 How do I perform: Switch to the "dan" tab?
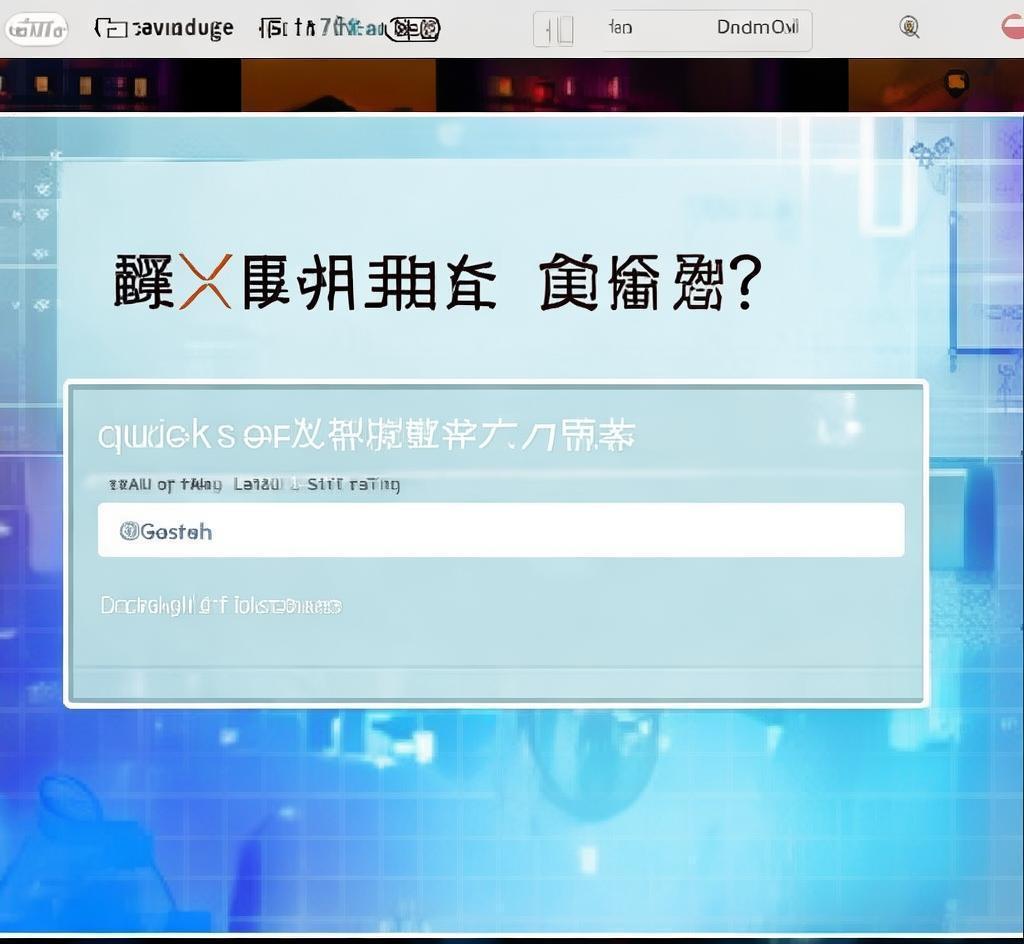[620, 28]
